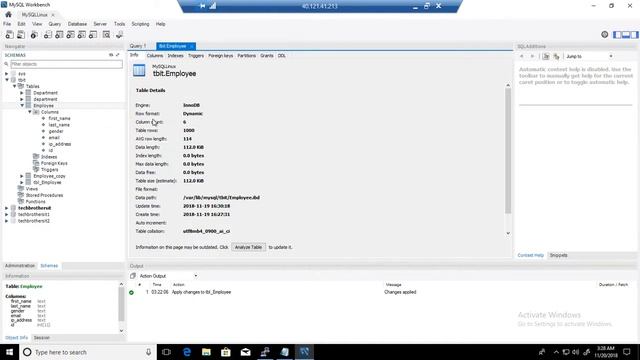The width and height of the screenshot is (640, 360).
Task: Switch to the Indexes tab
Action: pos(176,56)
